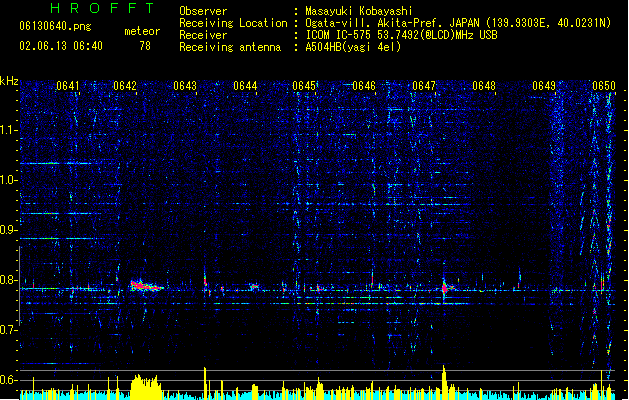Click the Receiving antenna label
629x400 pixels.
point(230,47)
